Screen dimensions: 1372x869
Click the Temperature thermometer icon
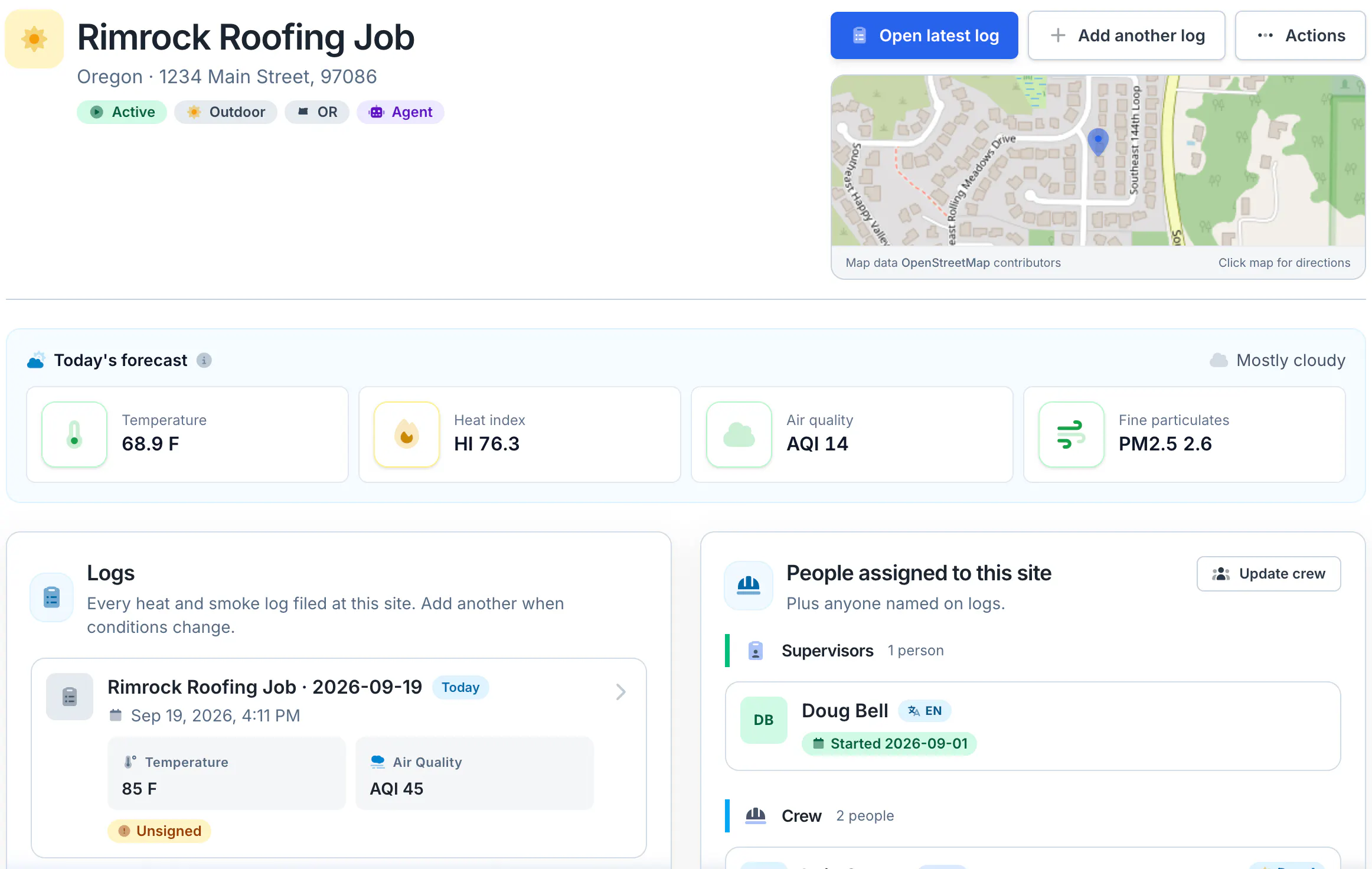(74, 434)
